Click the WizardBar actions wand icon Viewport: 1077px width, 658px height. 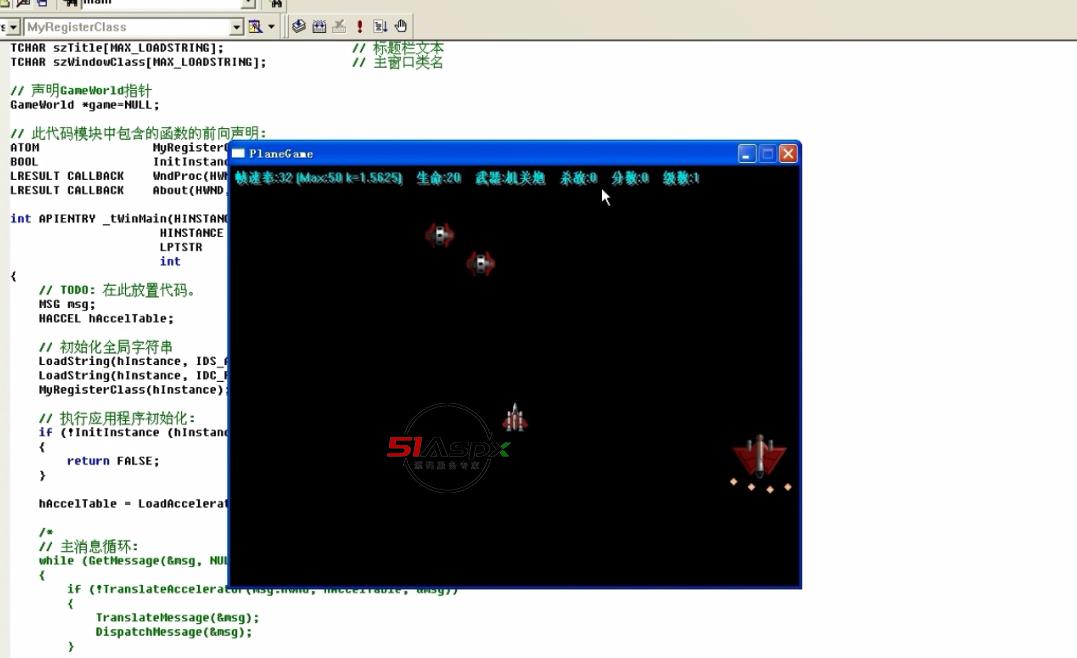(x=256, y=27)
